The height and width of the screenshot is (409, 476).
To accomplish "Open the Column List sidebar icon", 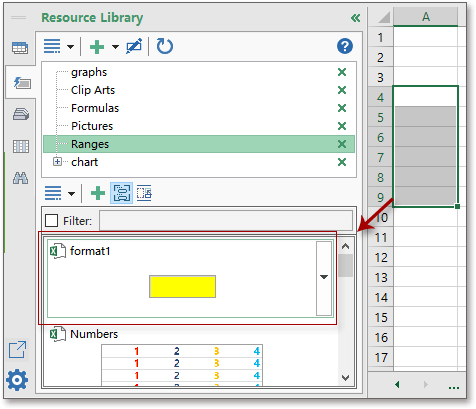I will coord(21,146).
